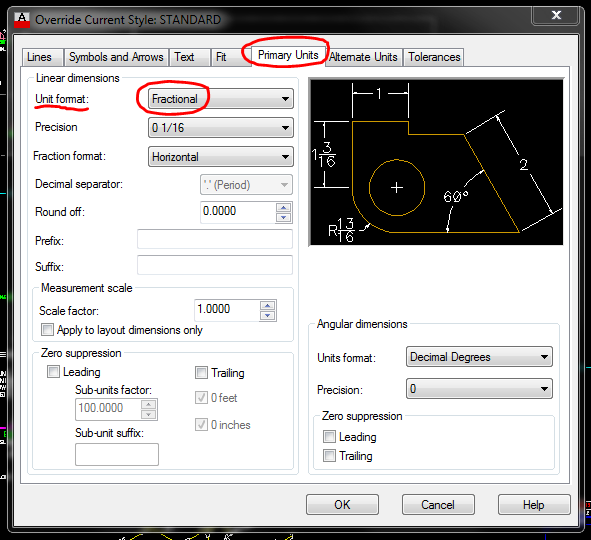Check Trailing zero suppression for linear dimensions

(x=201, y=373)
